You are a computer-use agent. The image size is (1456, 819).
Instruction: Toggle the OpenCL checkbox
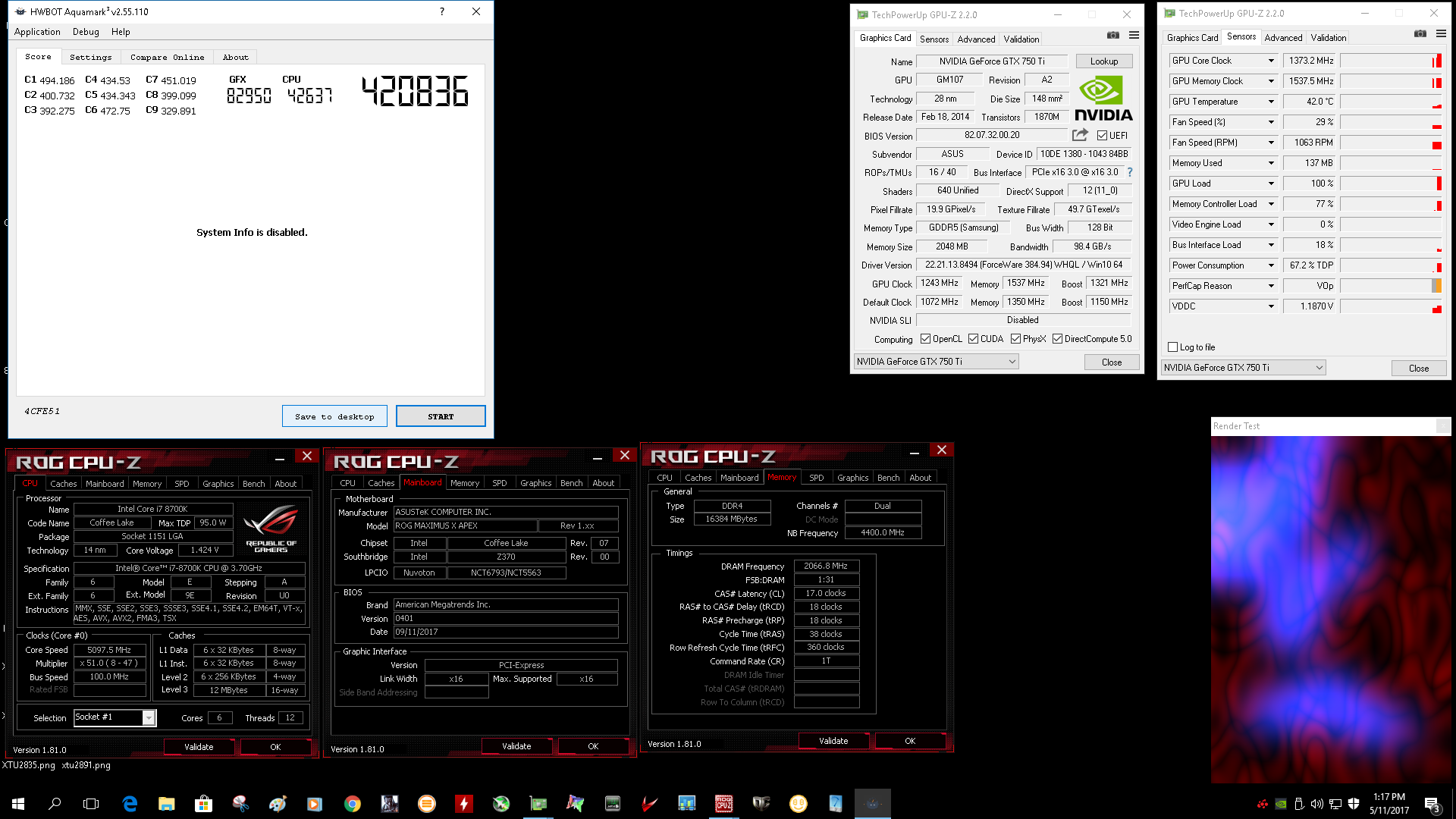[925, 339]
